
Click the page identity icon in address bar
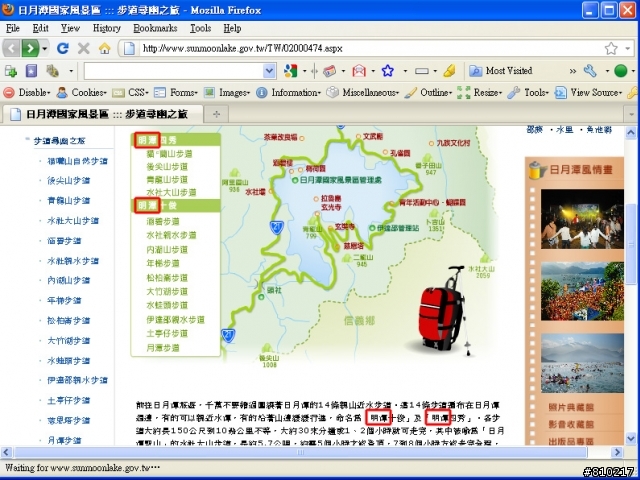(129, 49)
